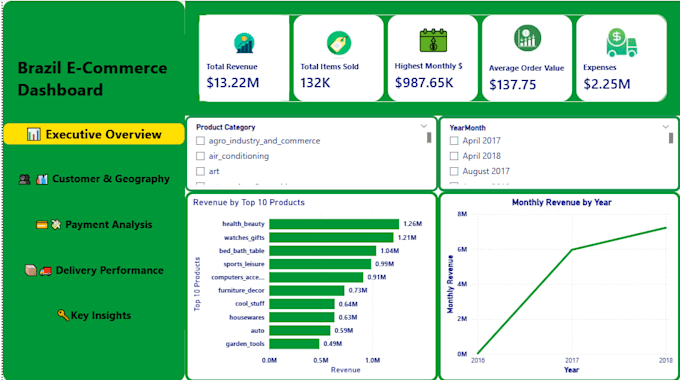Select the August 2017 checkbox
This screenshot has width=680, height=380.
click(x=454, y=171)
